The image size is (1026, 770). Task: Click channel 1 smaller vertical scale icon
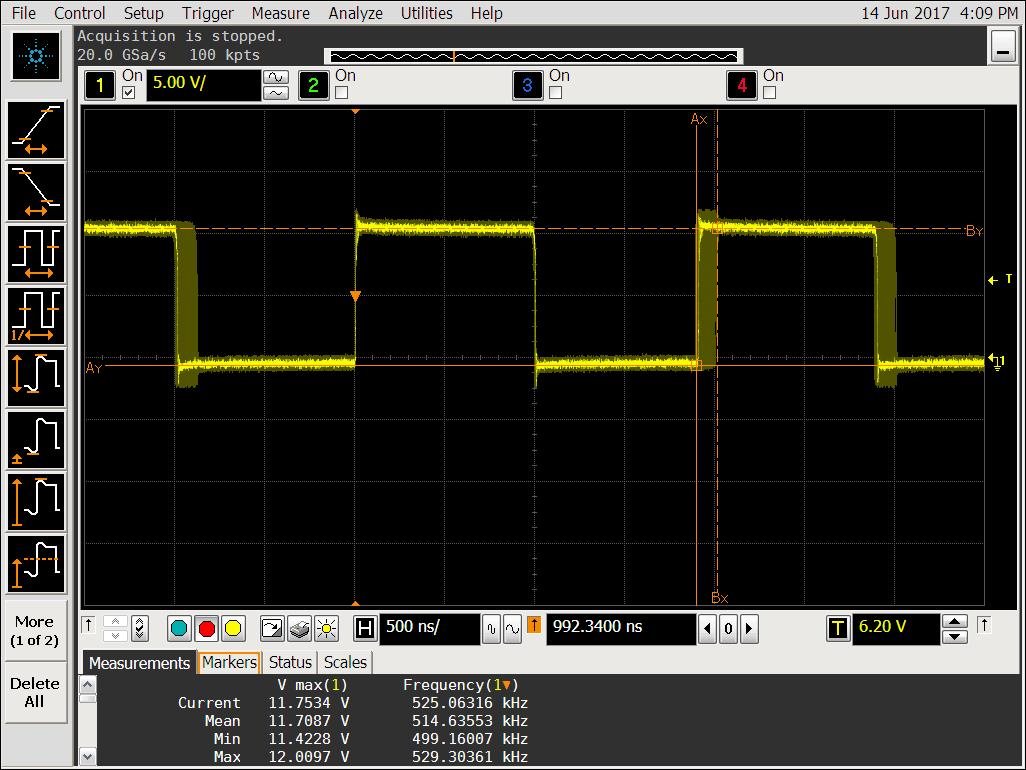tap(276, 93)
